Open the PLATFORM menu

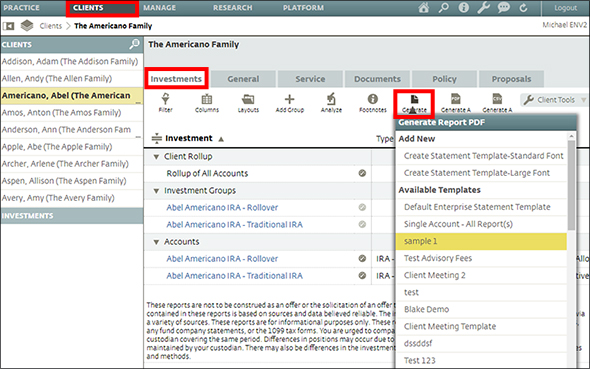303,8
